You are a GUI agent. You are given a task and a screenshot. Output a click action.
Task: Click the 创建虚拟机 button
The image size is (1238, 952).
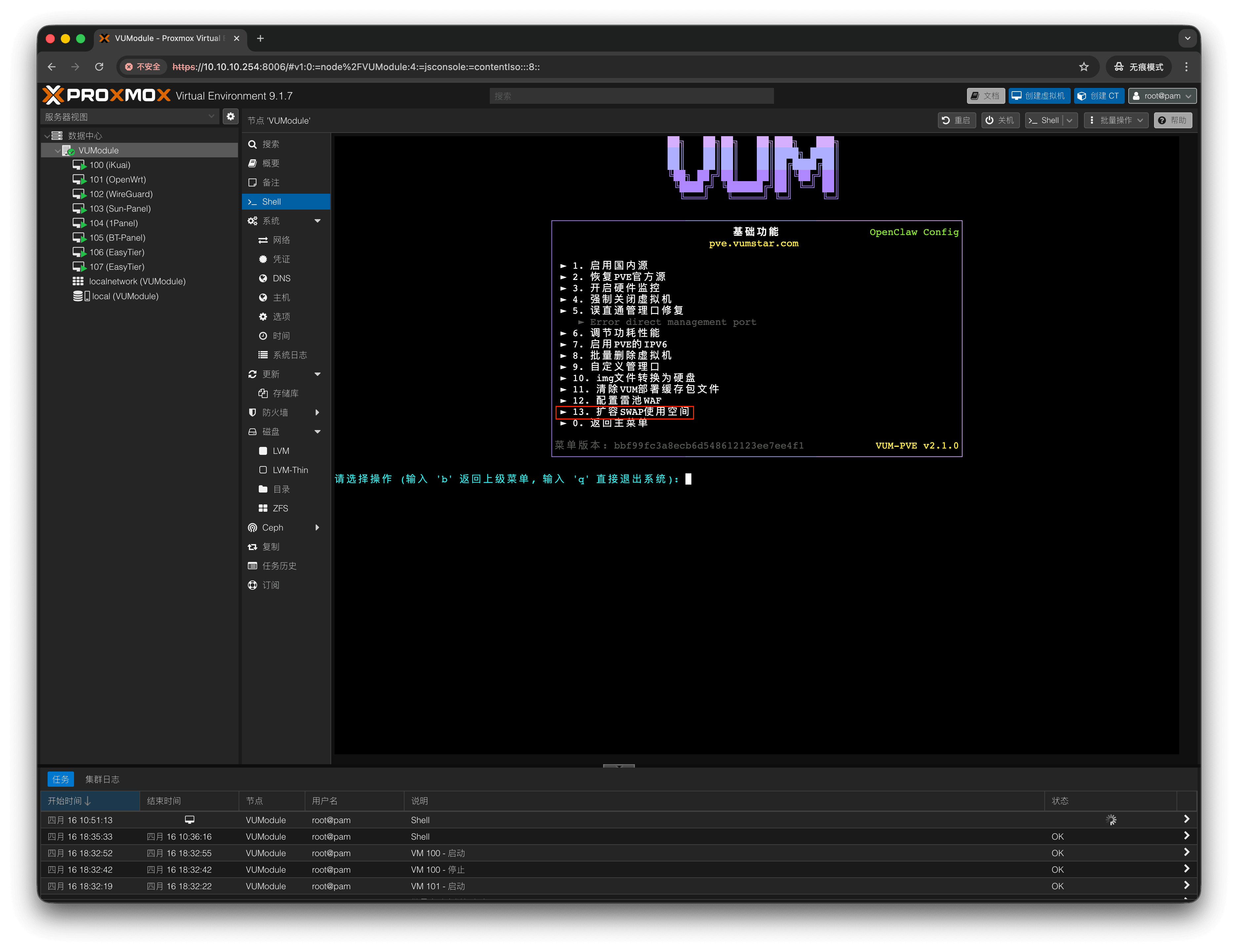1039,96
